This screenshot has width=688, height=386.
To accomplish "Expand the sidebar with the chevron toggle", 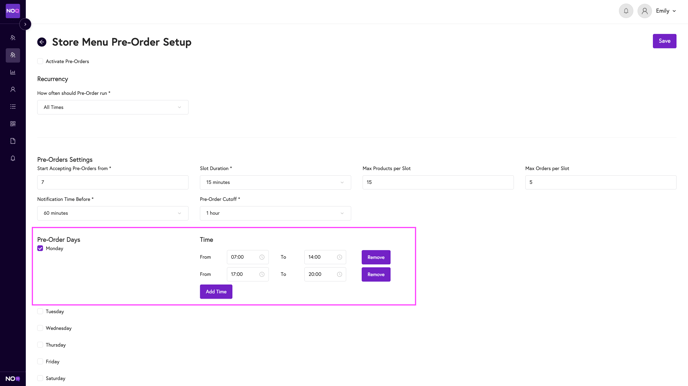I will pos(25,24).
